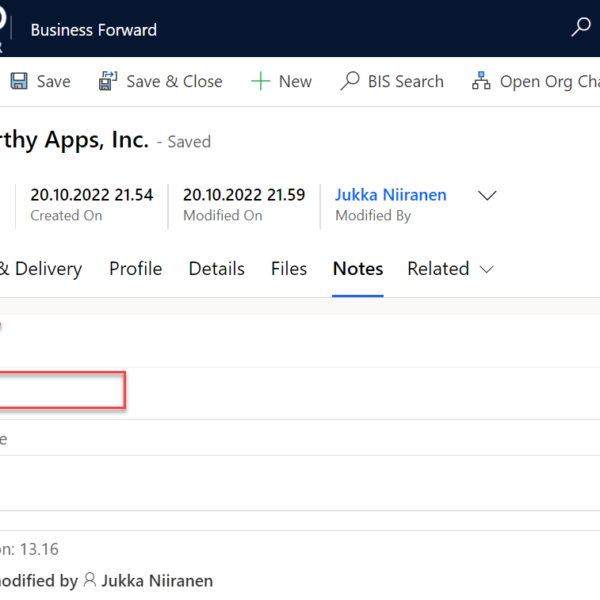Click the Open Org Chart hierarchy icon
600x600 pixels.
coord(481,82)
